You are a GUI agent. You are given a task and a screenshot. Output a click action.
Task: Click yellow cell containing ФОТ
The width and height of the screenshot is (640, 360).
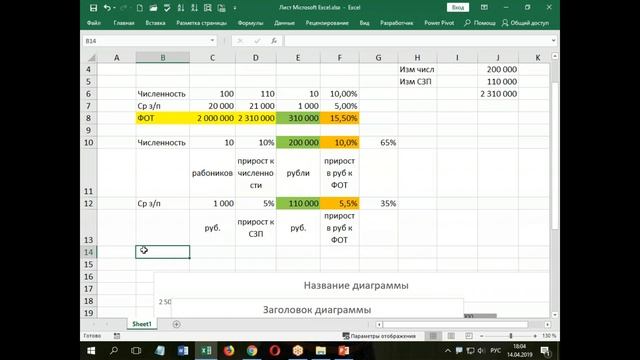(x=162, y=118)
